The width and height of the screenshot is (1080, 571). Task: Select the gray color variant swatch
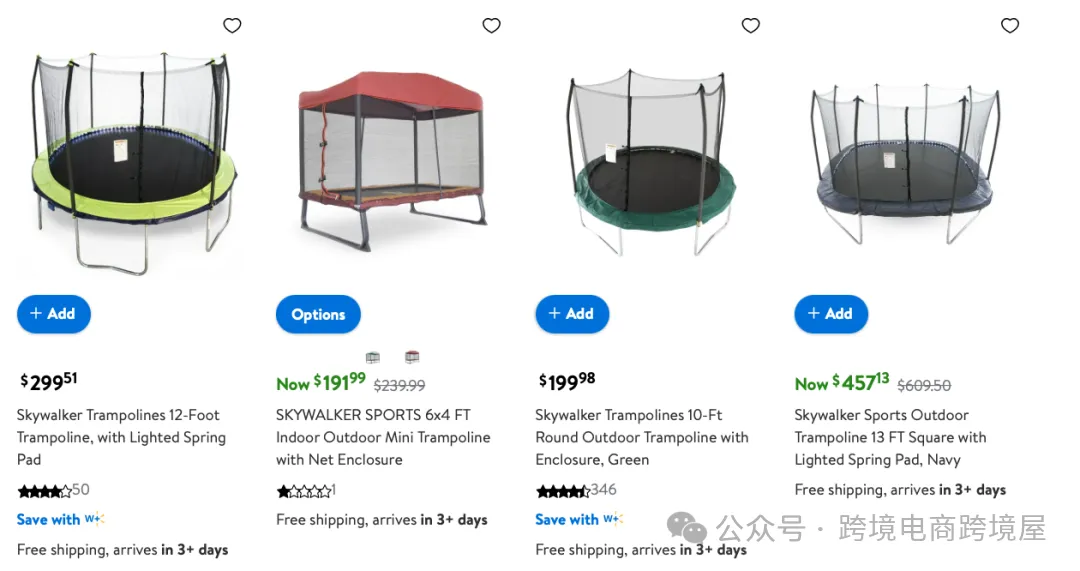tap(373, 357)
